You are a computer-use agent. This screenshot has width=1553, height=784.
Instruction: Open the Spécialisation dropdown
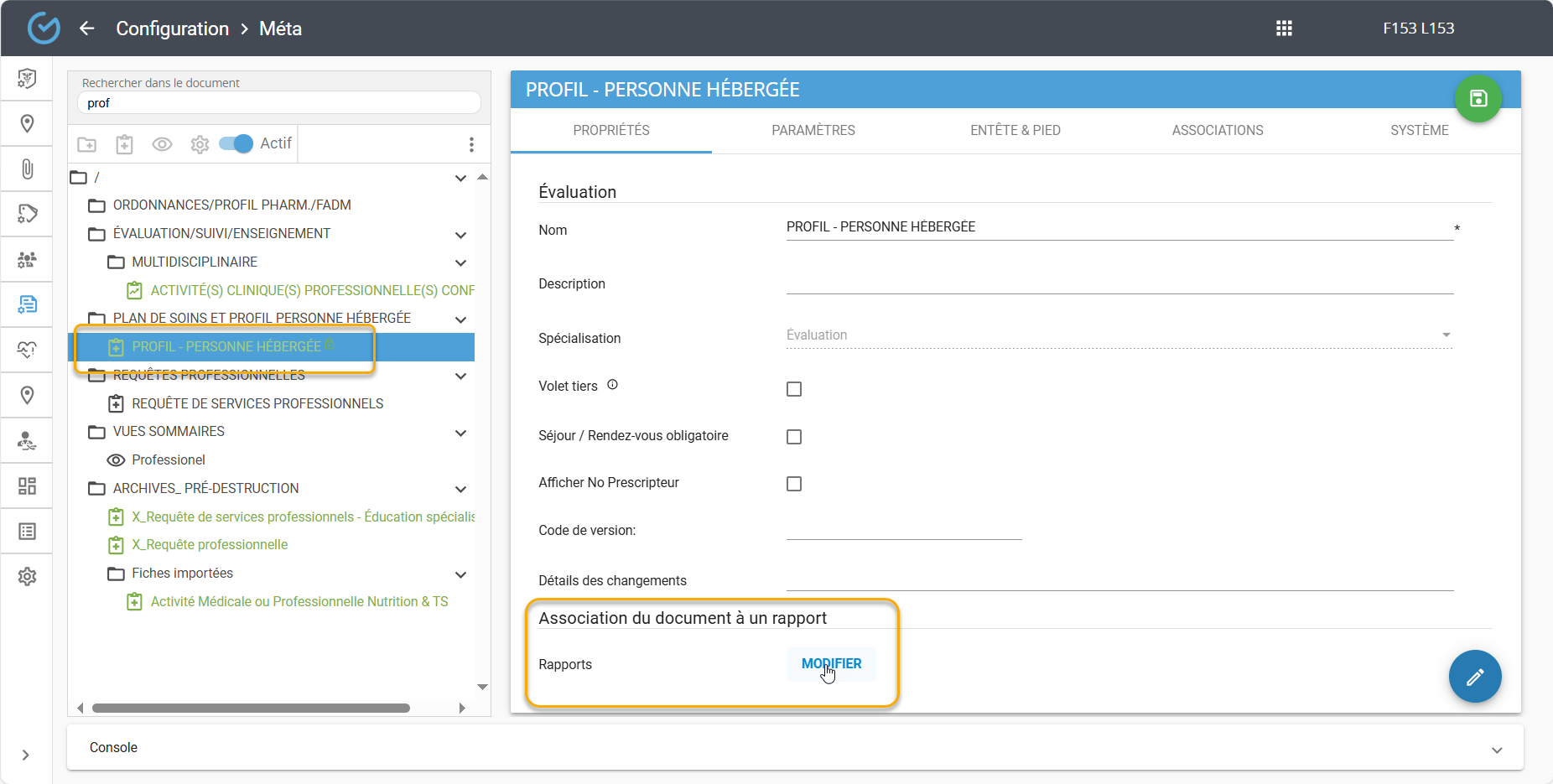click(x=1118, y=335)
